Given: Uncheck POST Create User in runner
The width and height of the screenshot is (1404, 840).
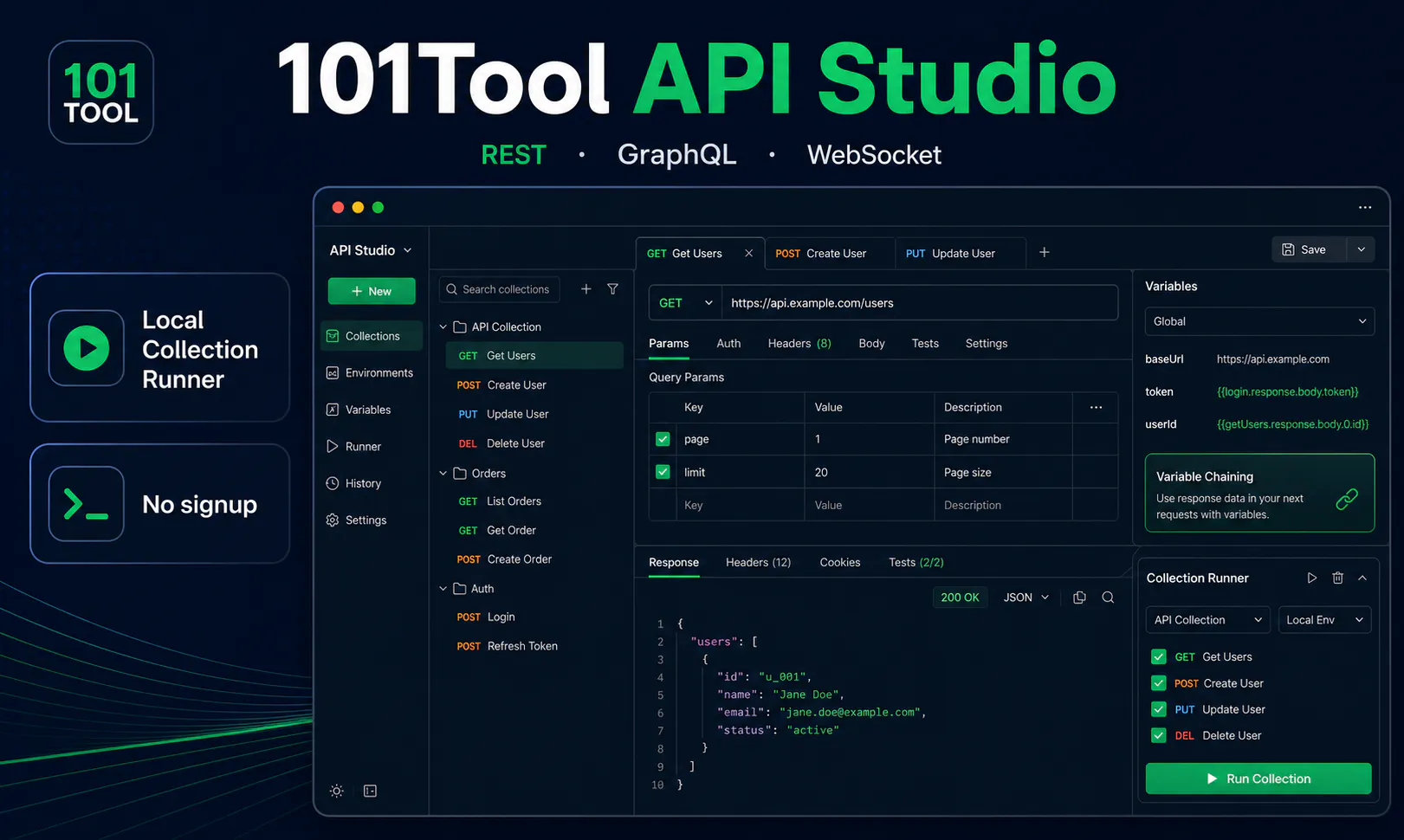Looking at the screenshot, I should [x=1159, y=683].
